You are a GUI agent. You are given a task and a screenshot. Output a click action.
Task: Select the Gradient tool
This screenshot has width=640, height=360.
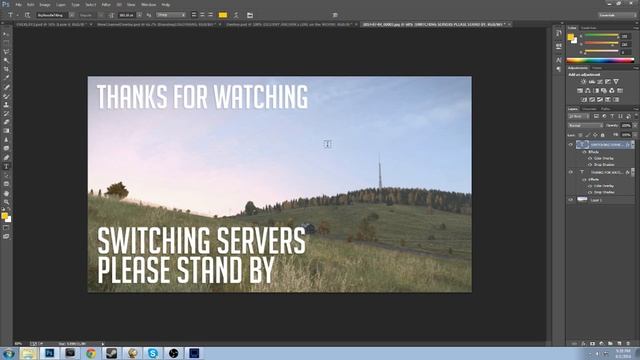pyautogui.click(x=6, y=131)
